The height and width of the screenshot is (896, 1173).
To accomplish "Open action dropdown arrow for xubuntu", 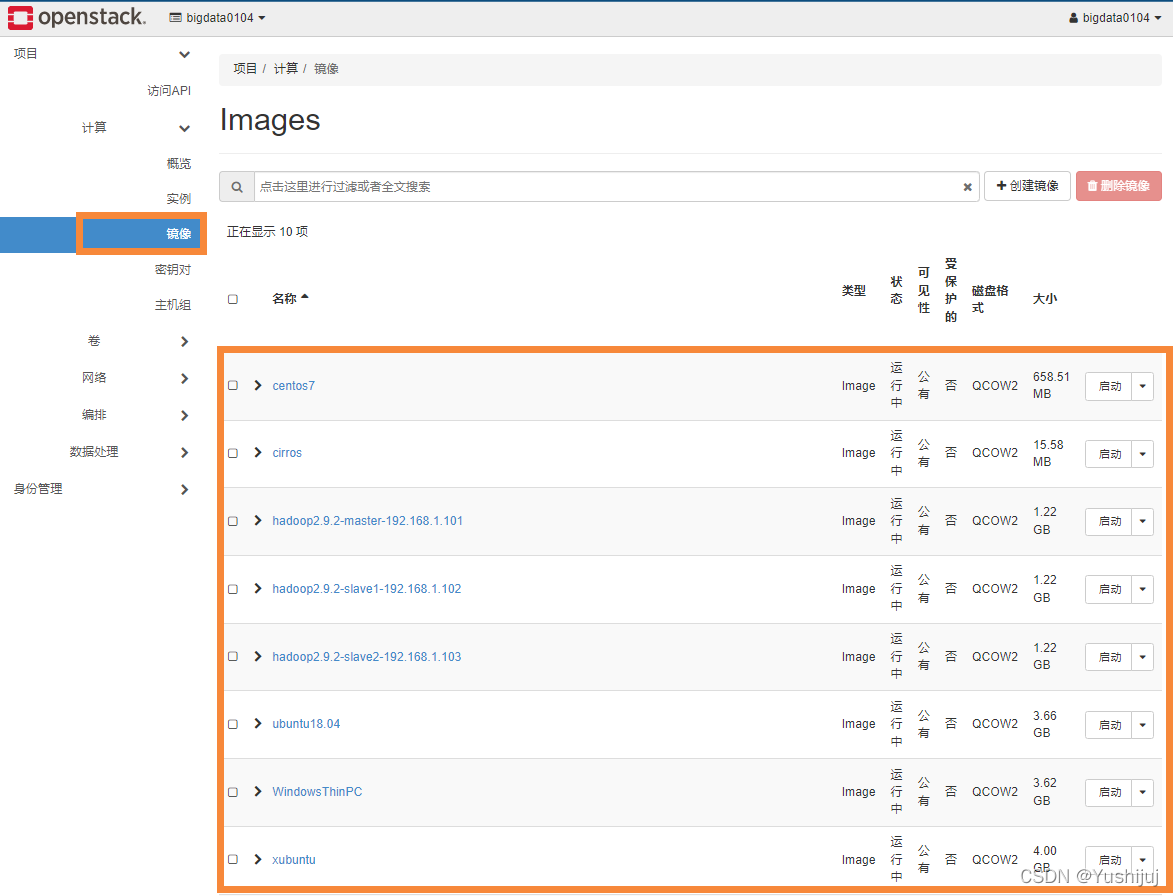I will coord(1142,860).
